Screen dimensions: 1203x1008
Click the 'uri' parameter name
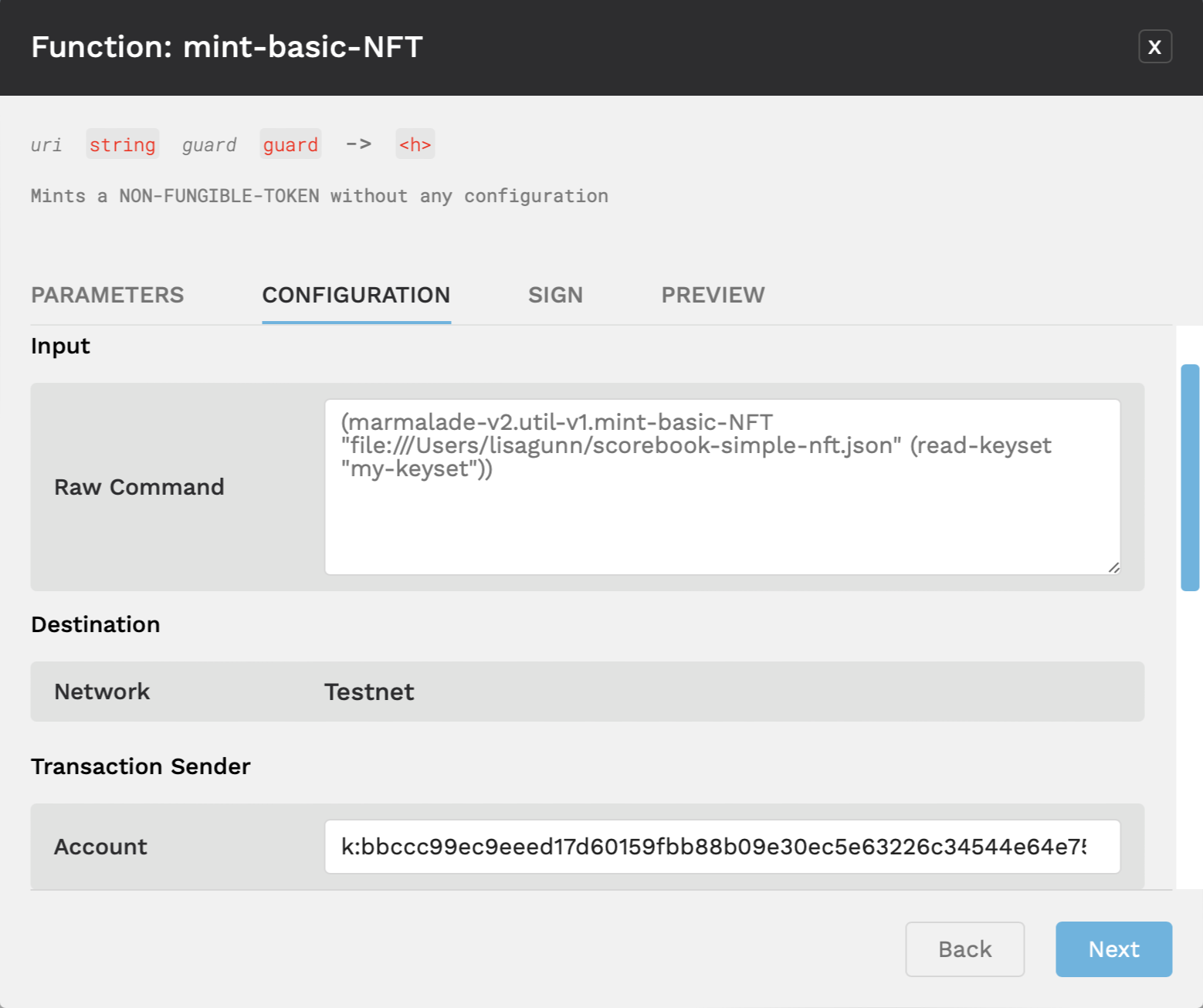pyautogui.click(x=46, y=144)
